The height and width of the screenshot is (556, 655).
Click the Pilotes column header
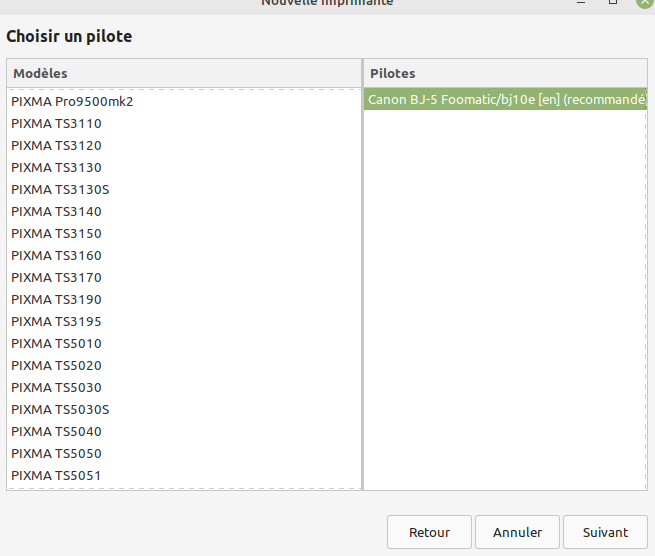pyautogui.click(x=505, y=74)
